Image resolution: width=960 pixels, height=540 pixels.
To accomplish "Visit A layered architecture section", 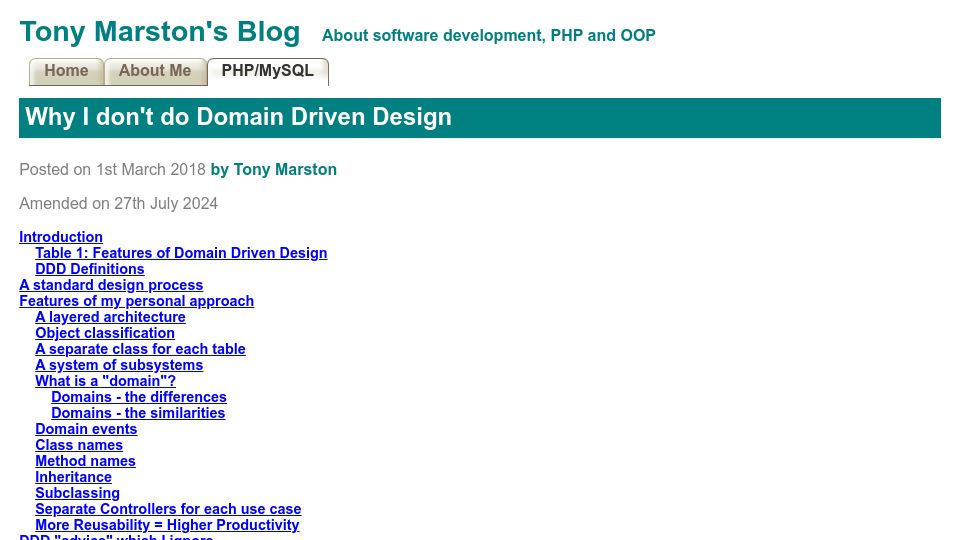I will (110, 317).
